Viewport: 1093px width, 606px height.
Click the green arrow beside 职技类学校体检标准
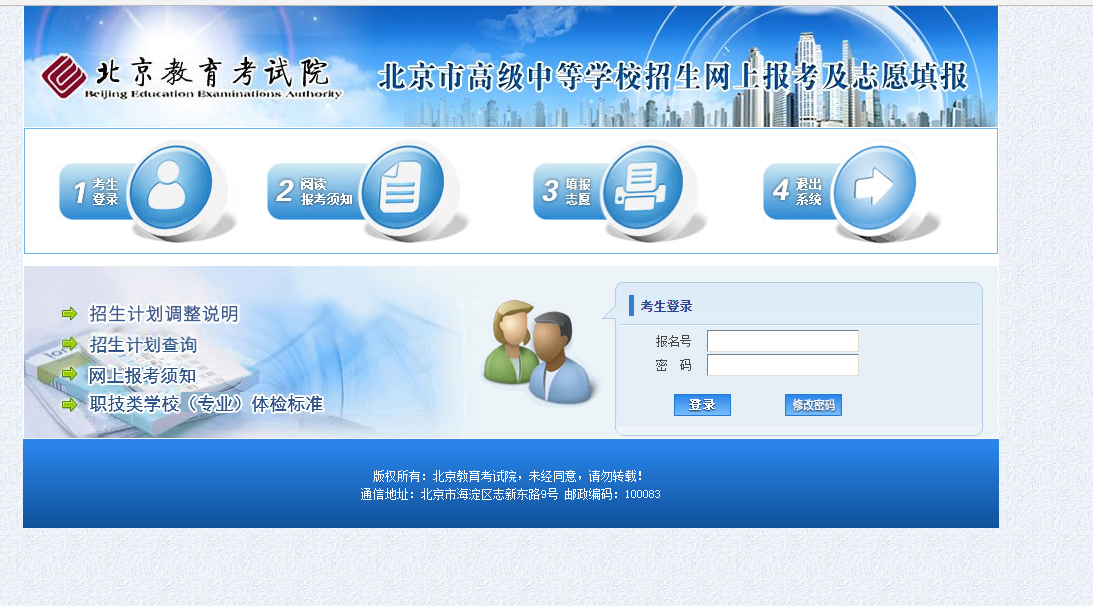[x=70, y=404]
